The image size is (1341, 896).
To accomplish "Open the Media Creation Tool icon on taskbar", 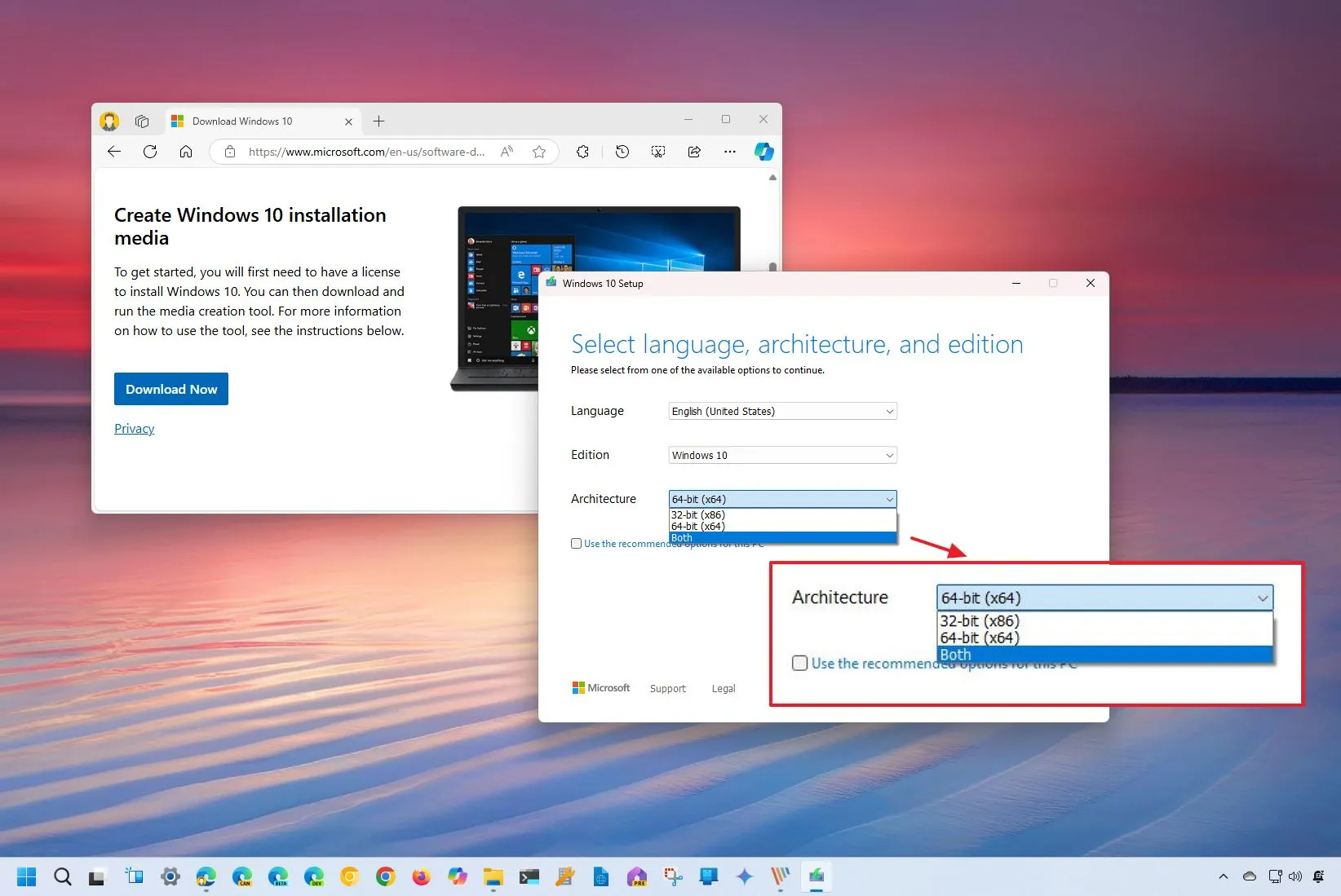I will pyautogui.click(x=817, y=876).
